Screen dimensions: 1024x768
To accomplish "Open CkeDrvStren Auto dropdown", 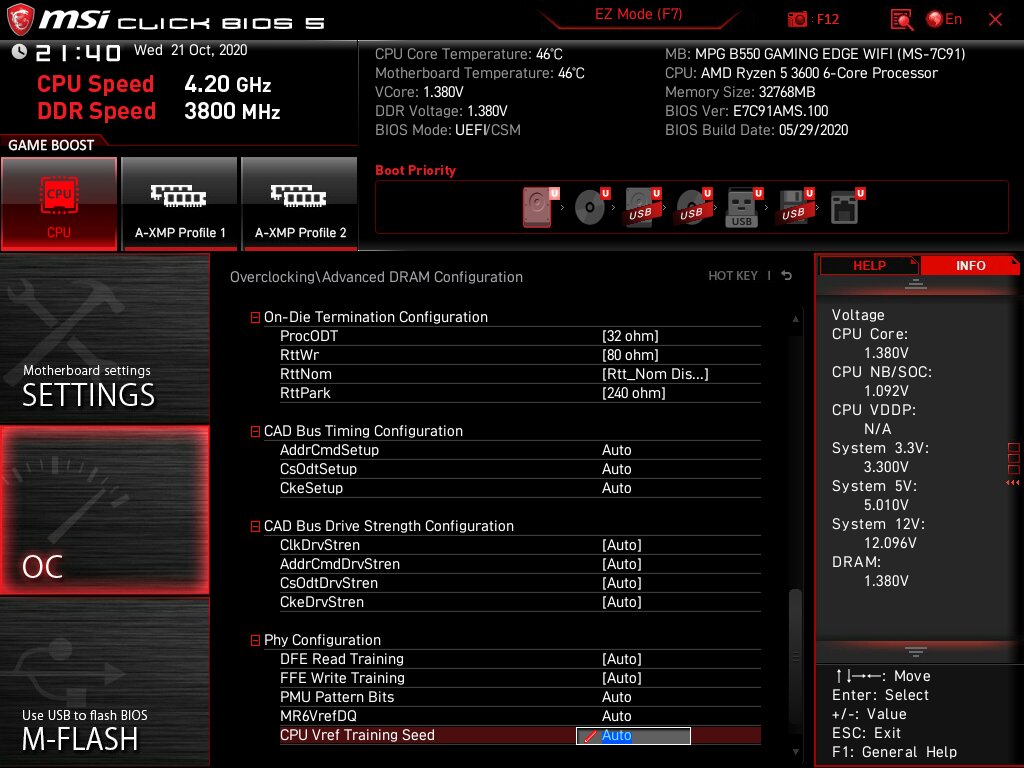I will [622, 602].
